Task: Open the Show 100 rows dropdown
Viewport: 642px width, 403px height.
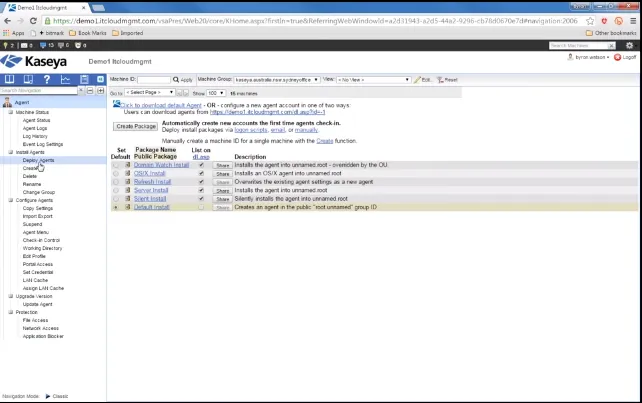Action: coord(216,93)
